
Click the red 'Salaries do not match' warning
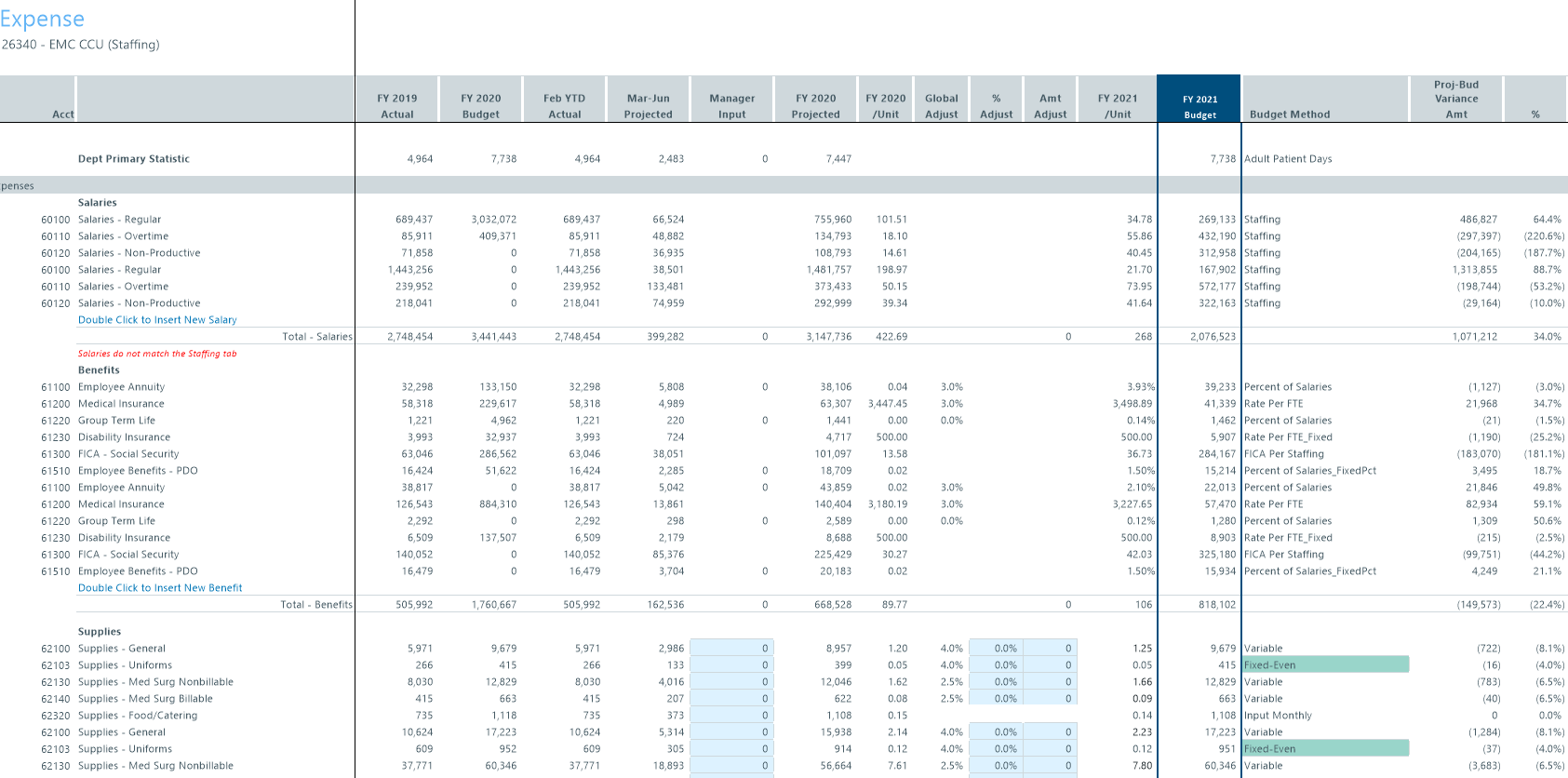point(157,354)
